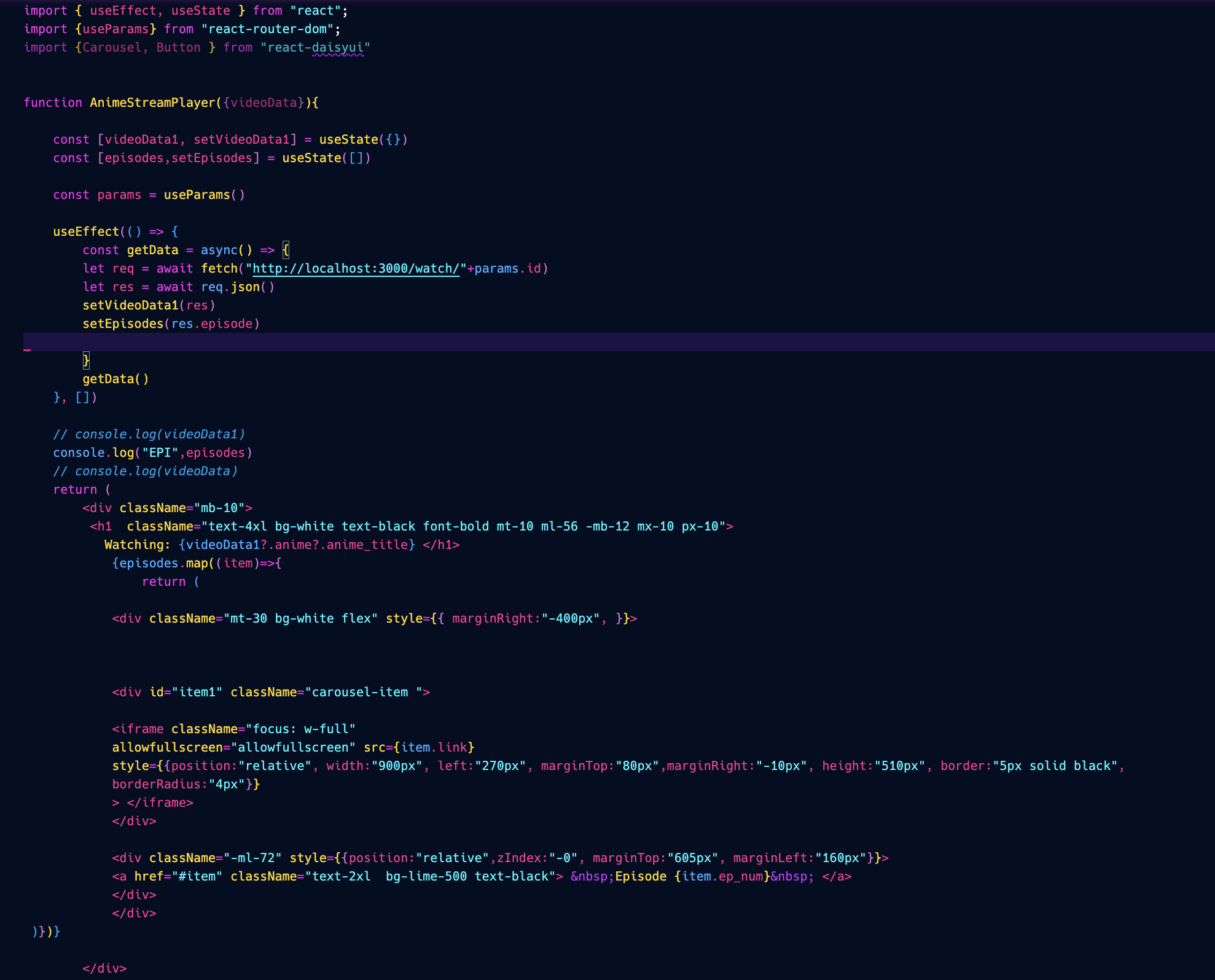The height and width of the screenshot is (980, 1215).
Task: Click setVideoData1(res) call line
Action: pos(149,305)
